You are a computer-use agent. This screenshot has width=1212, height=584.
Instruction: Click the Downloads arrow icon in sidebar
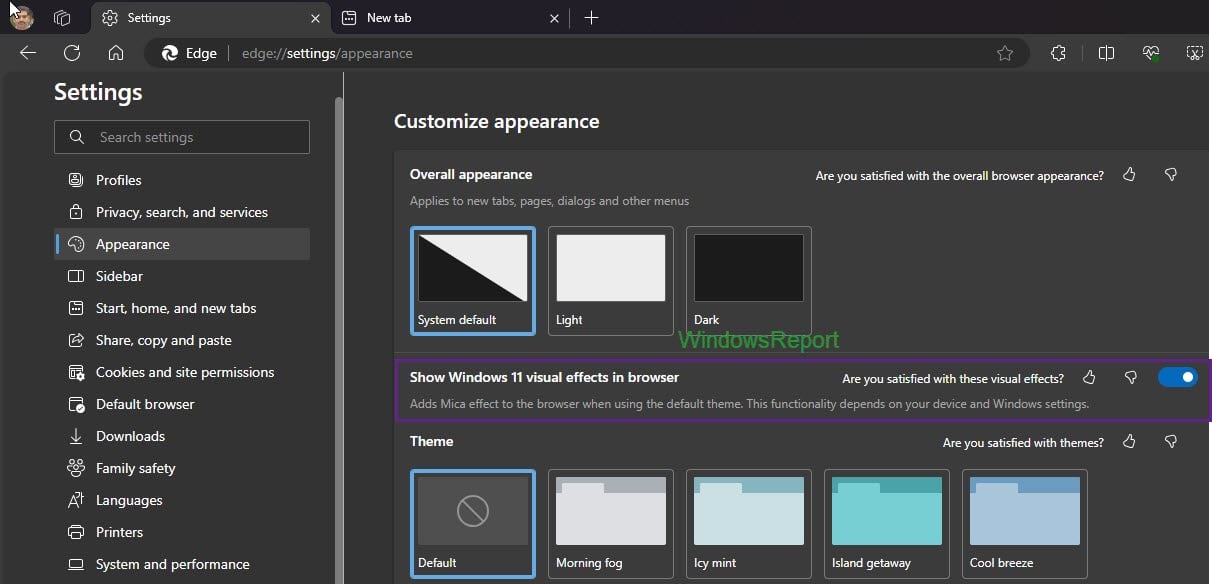(x=76, y=436)
